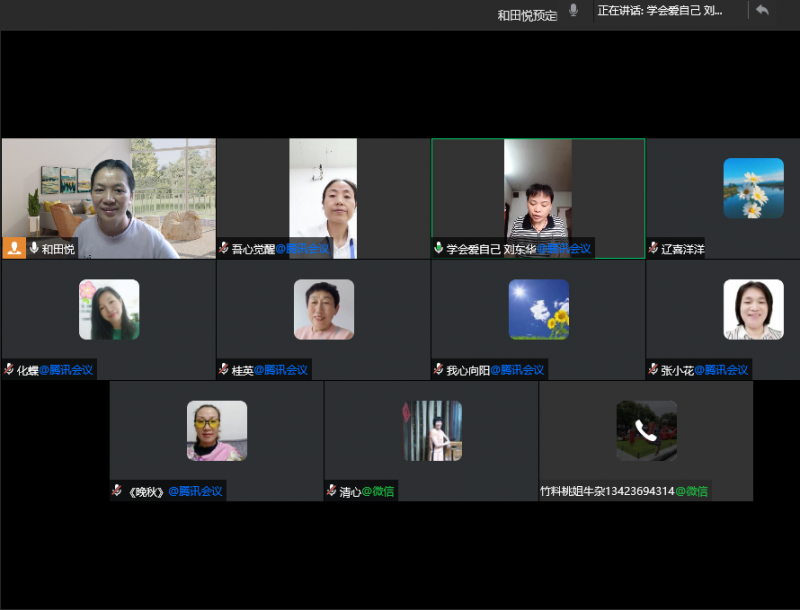Click the muted mic icon for 辽喜洋洋
Viewport: 800px width, 610px height.
653,248
